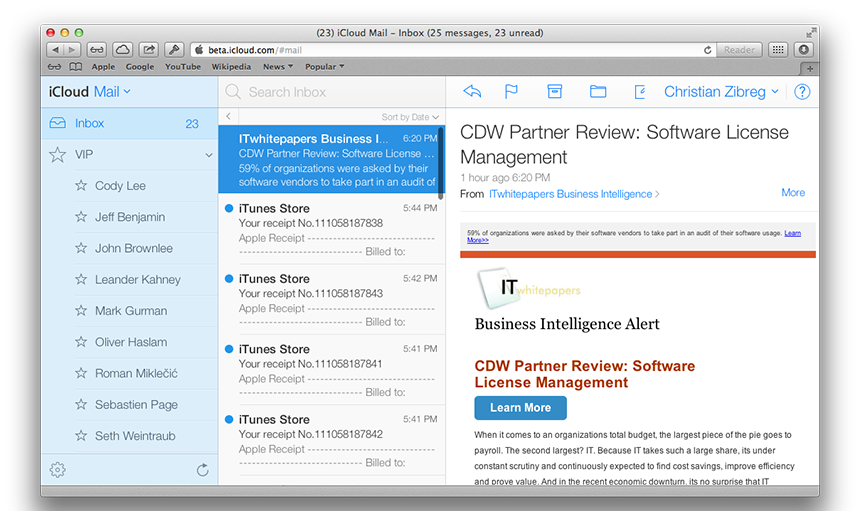This screenshot has height=511, width=860.
Task: Click the message list scrollbar thumb
Action: [440, 163]
